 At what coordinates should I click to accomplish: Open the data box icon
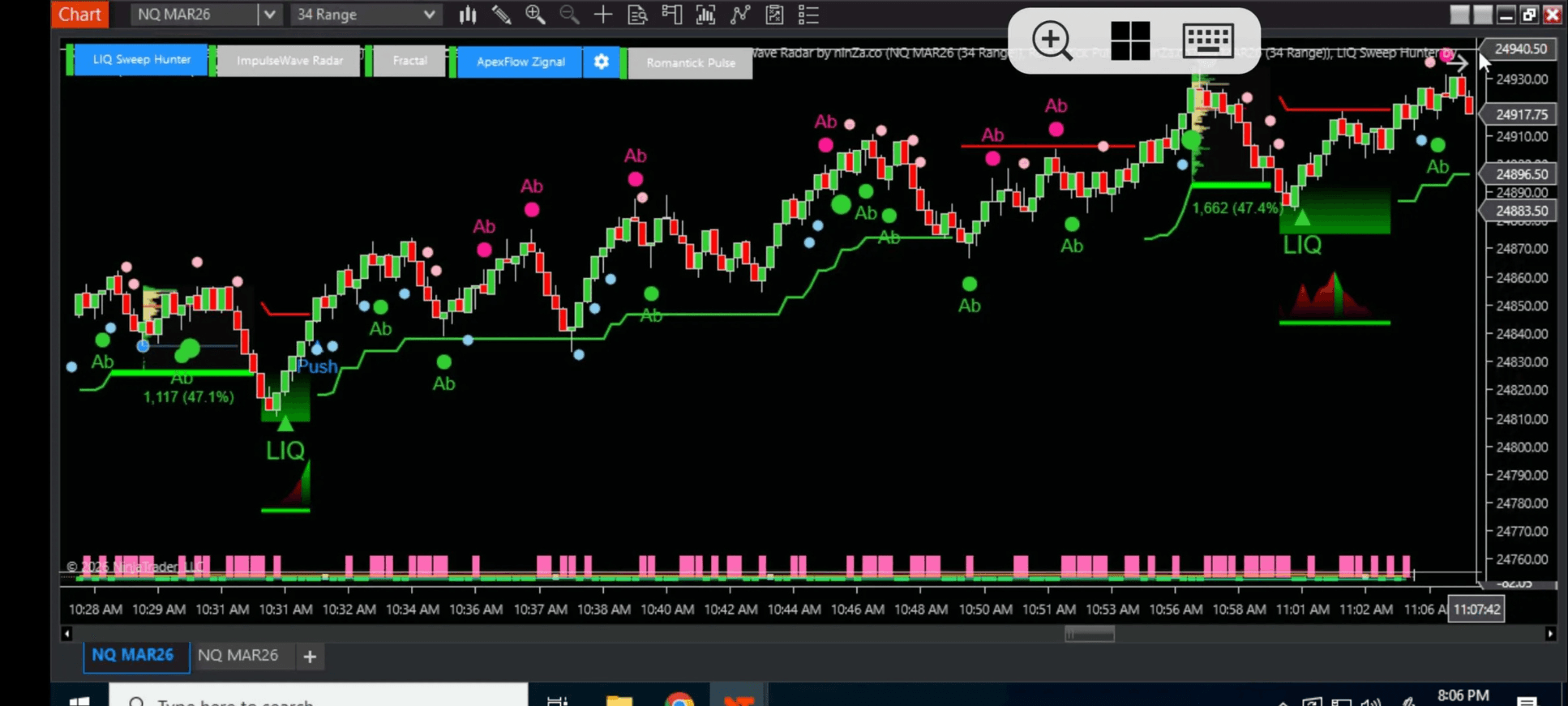pyautogui.click(x=637, y=15)
